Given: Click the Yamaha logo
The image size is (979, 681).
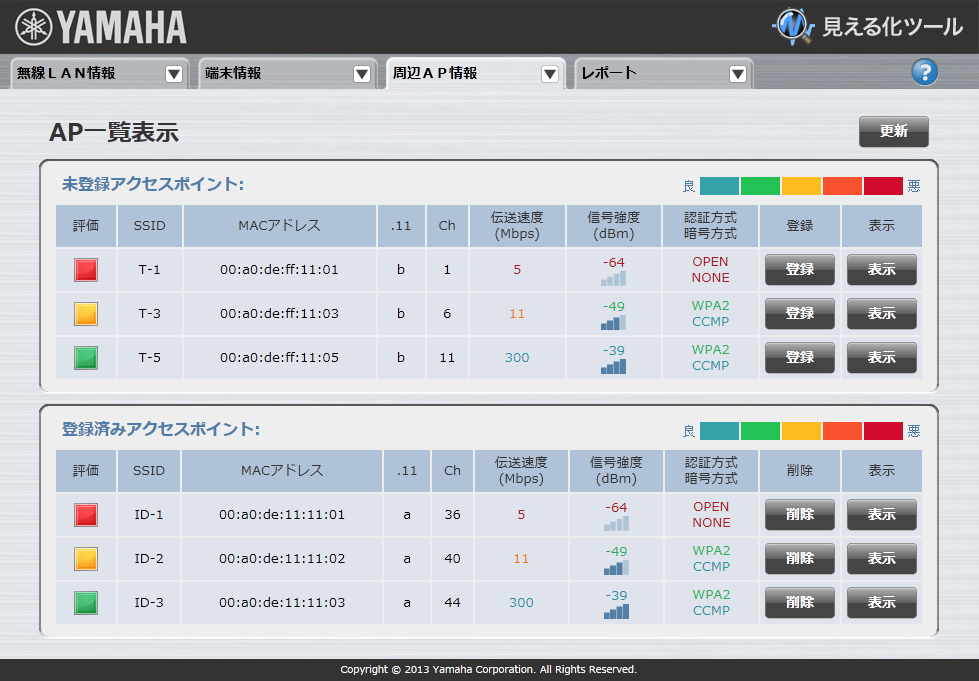Looking at the screenshot, I should [x=98, y=26].
